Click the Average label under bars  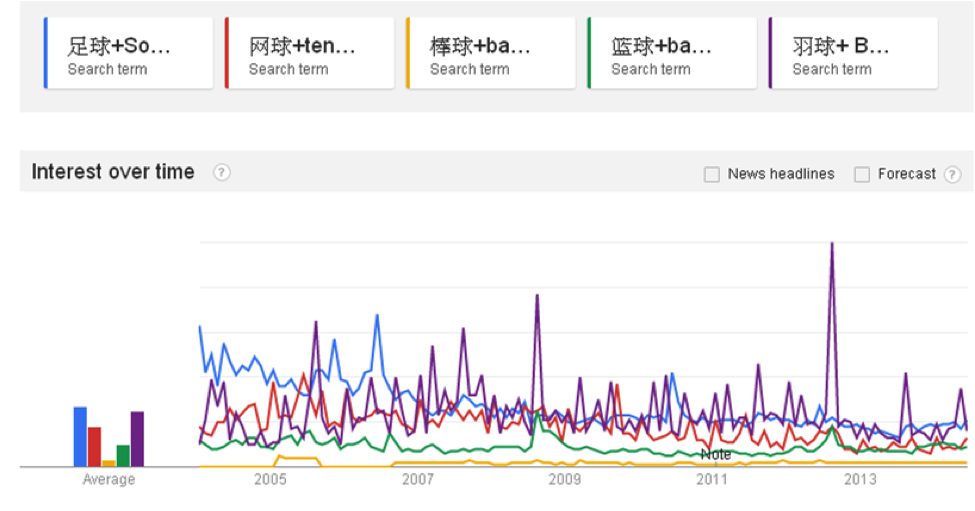click(108, 480)
